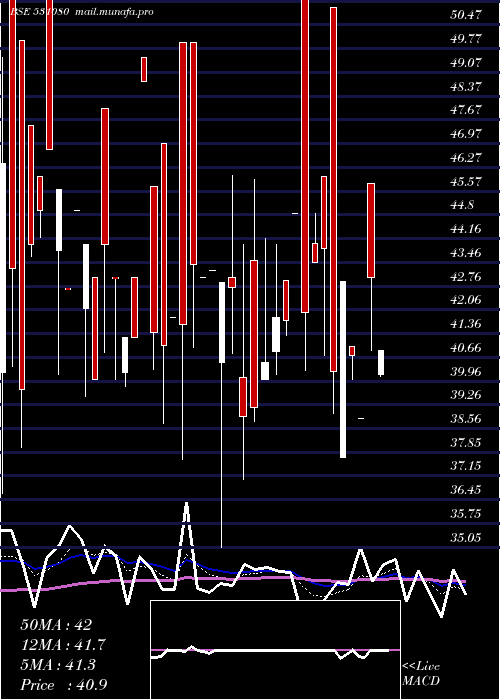Click the 35.05 price label
This screenshot has height=700, width=500.
pyautogui.click(x=466, y=538)
